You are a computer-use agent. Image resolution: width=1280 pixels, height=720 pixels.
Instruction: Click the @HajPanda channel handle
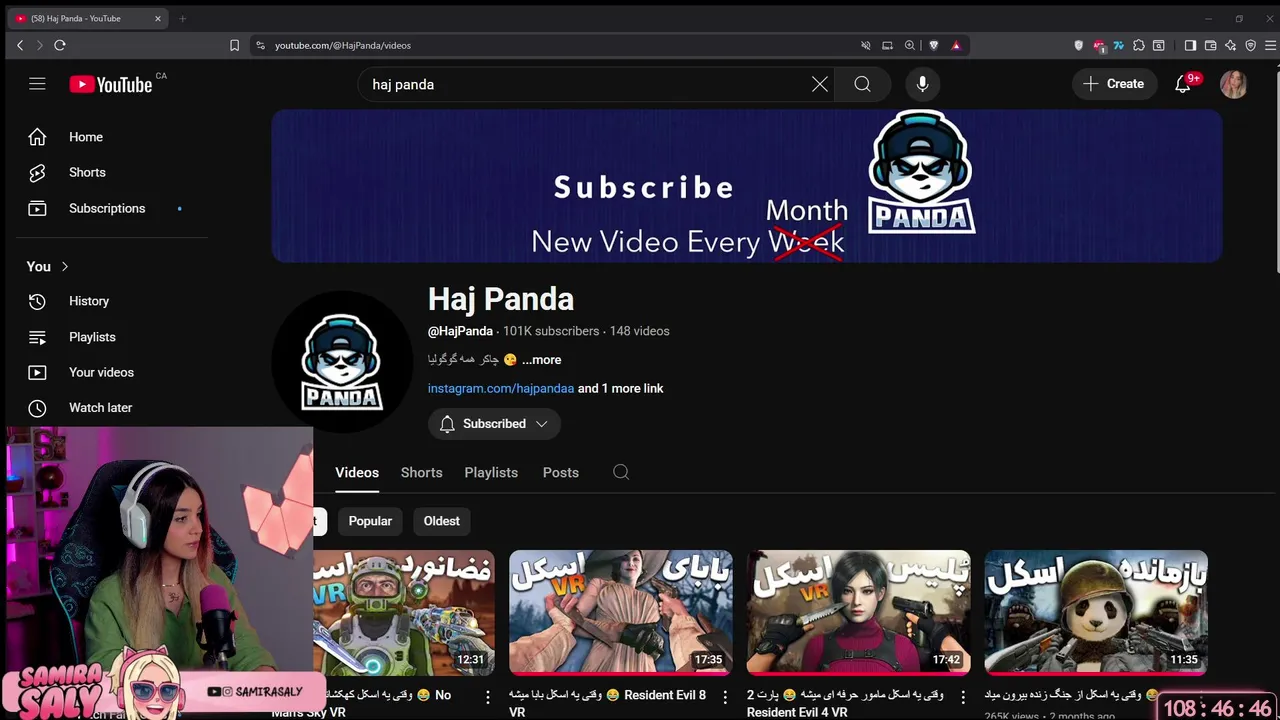pyautogui.click(x=460, y=331)
